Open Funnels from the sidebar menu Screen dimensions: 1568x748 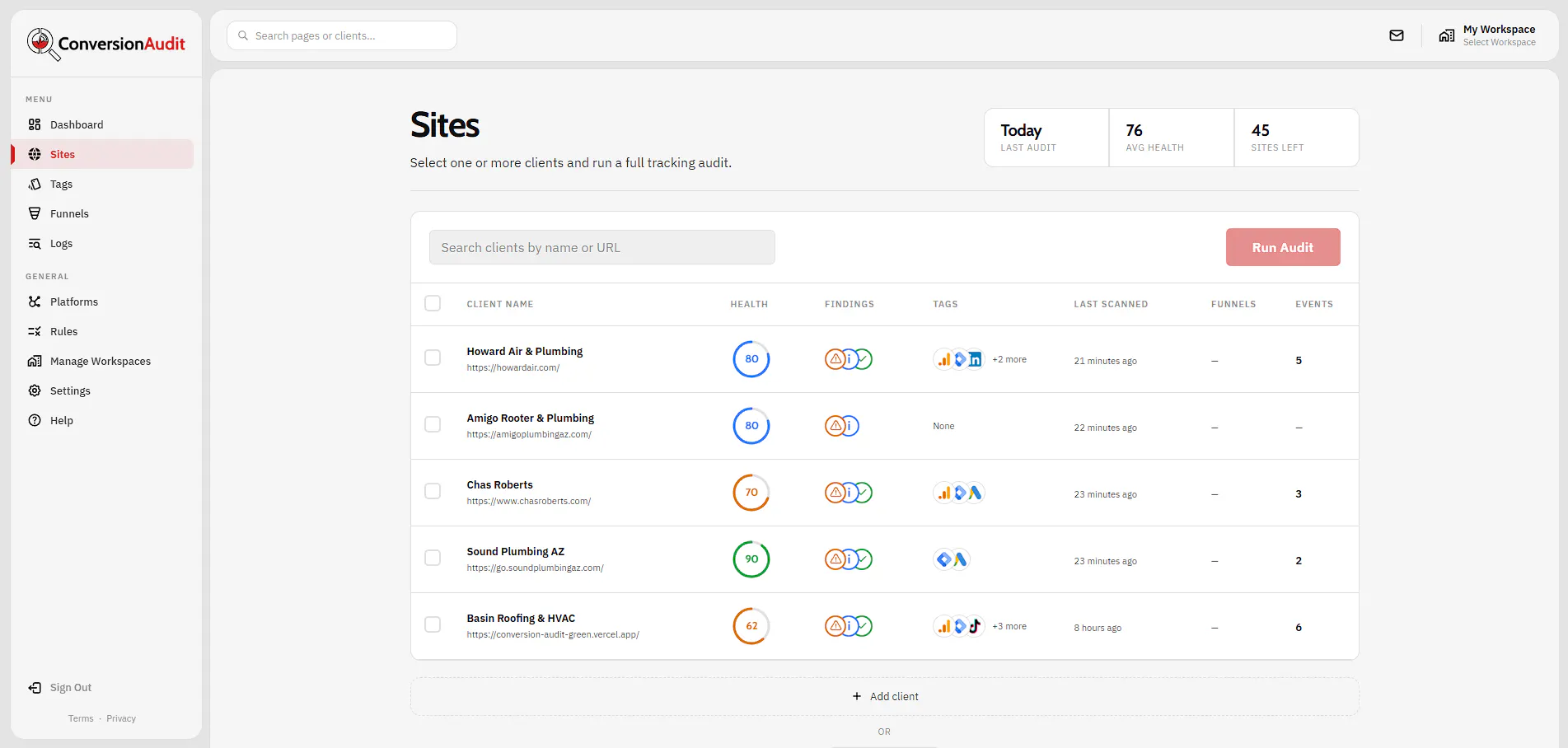[103, 213]
